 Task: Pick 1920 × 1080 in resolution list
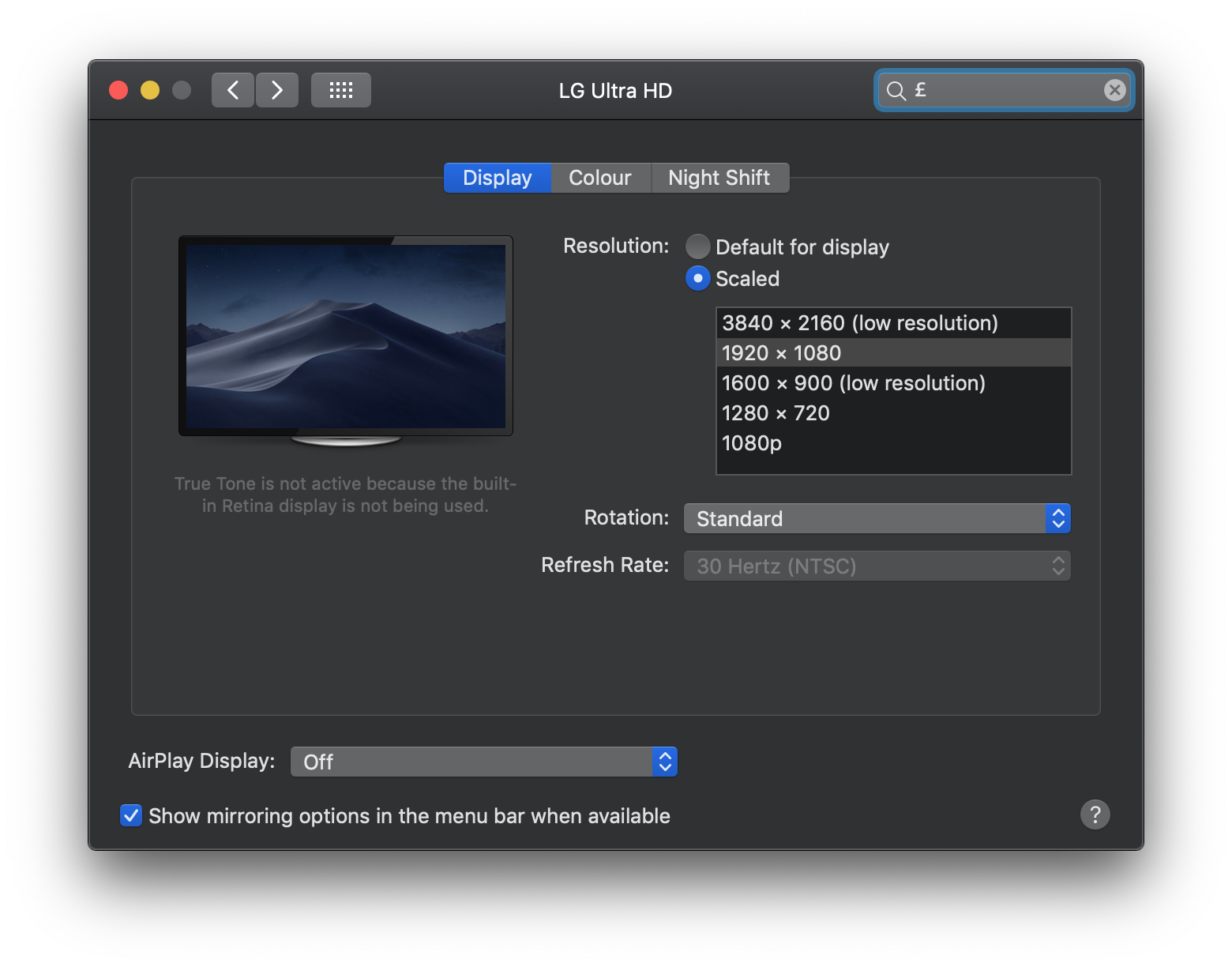[893, 353]
